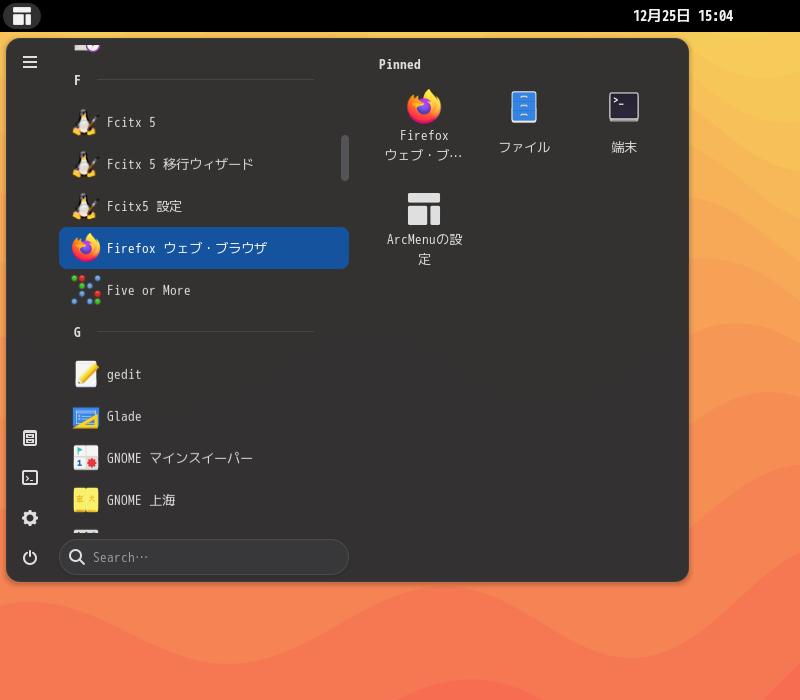Start the Five or More game
Screen dimensions: 800x700
[204, 290]
